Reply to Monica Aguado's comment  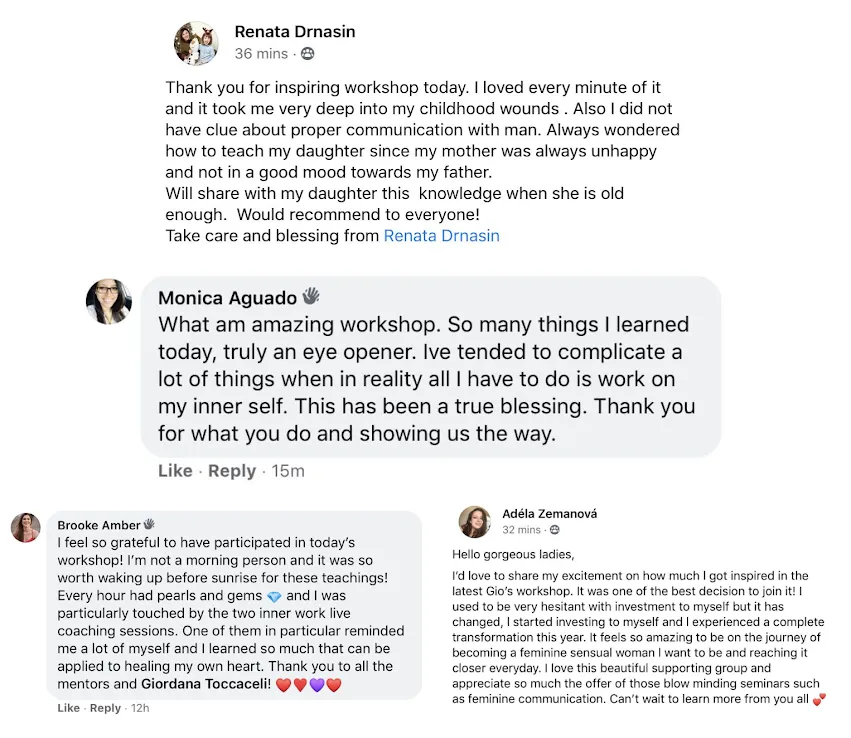coord(232,471)
